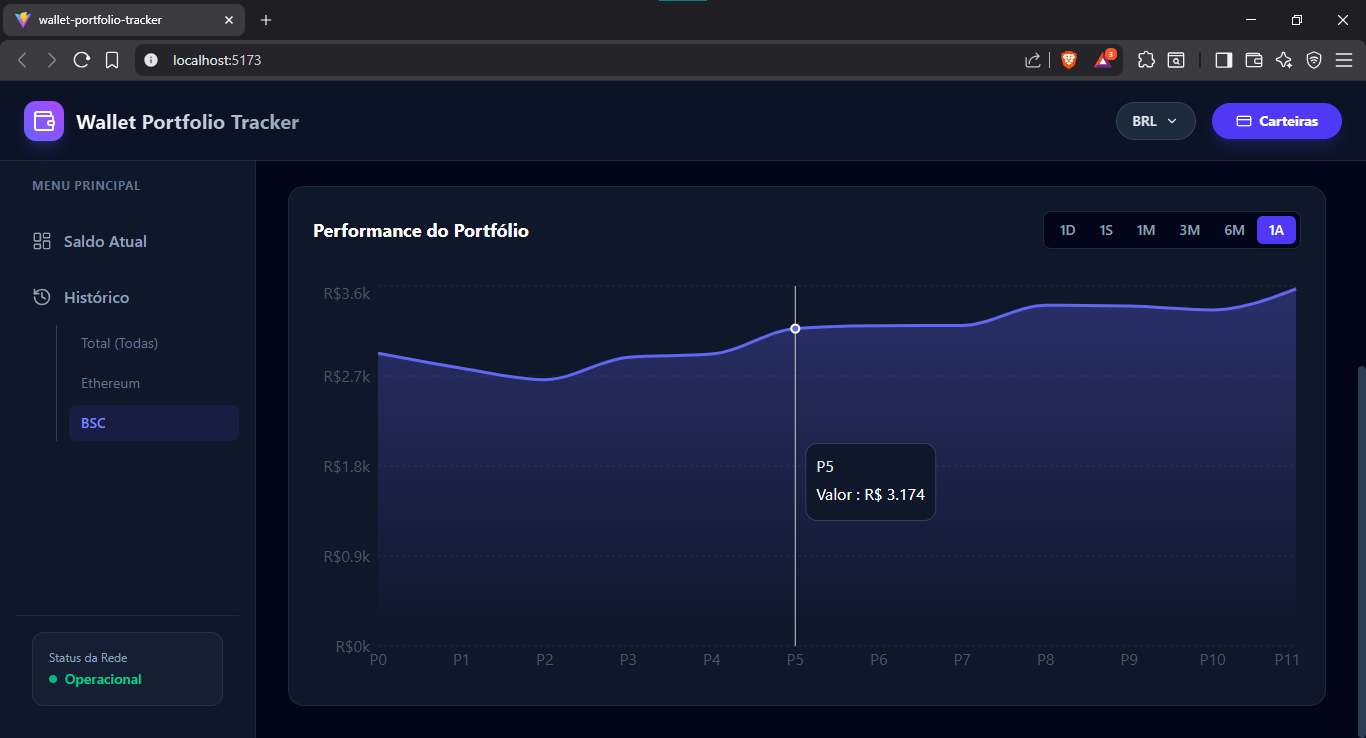Click the bookmark icon in the address bar
Screen dimensions: 1366x738
[112, 59]
